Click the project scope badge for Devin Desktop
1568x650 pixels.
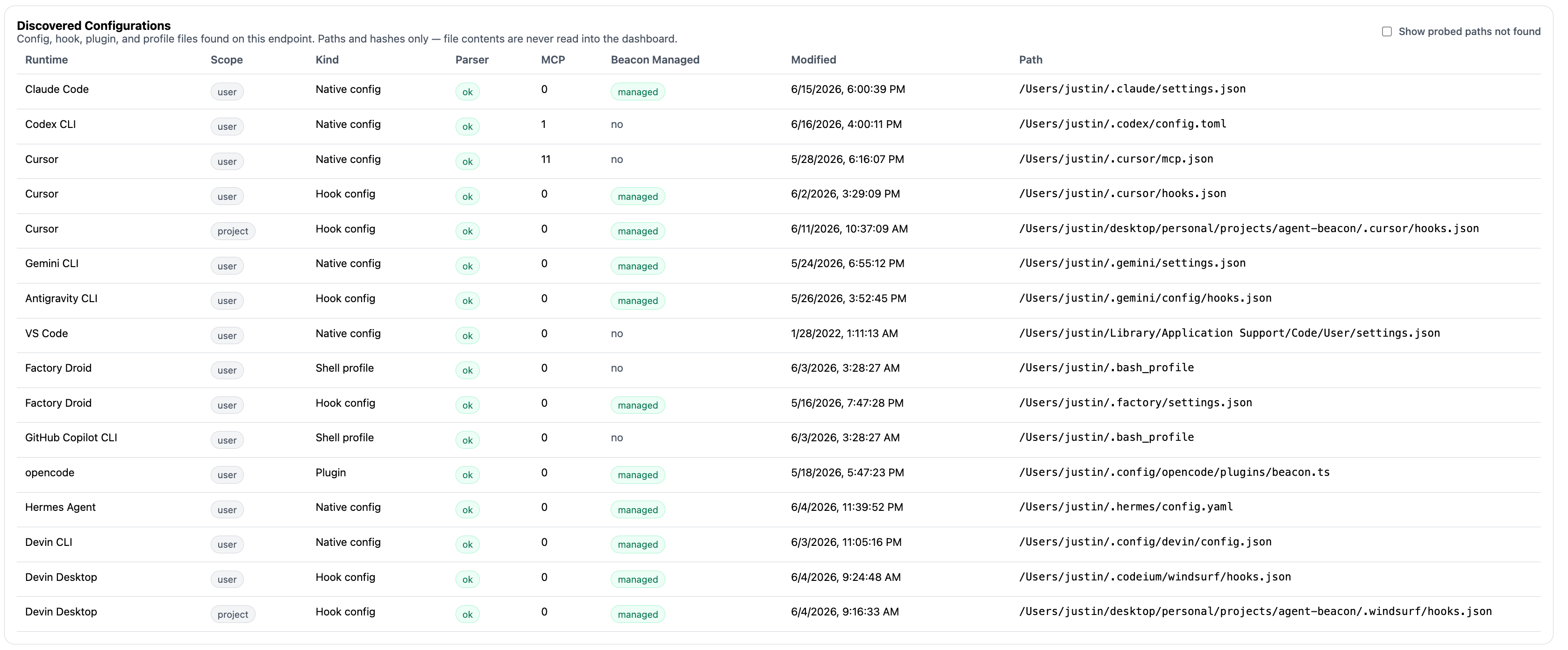click(x=233, y=615)
